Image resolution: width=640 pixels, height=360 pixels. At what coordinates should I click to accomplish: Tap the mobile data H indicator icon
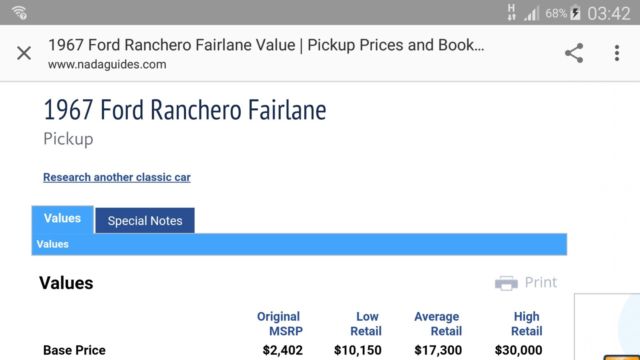(511, 12)
